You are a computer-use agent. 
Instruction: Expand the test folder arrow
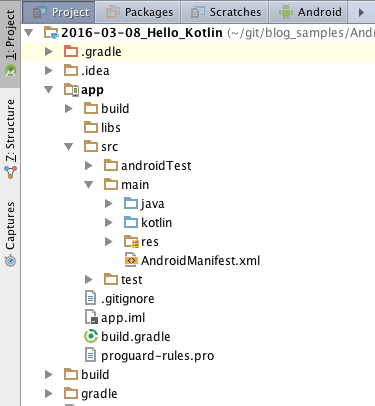click(x=89, y=280)
